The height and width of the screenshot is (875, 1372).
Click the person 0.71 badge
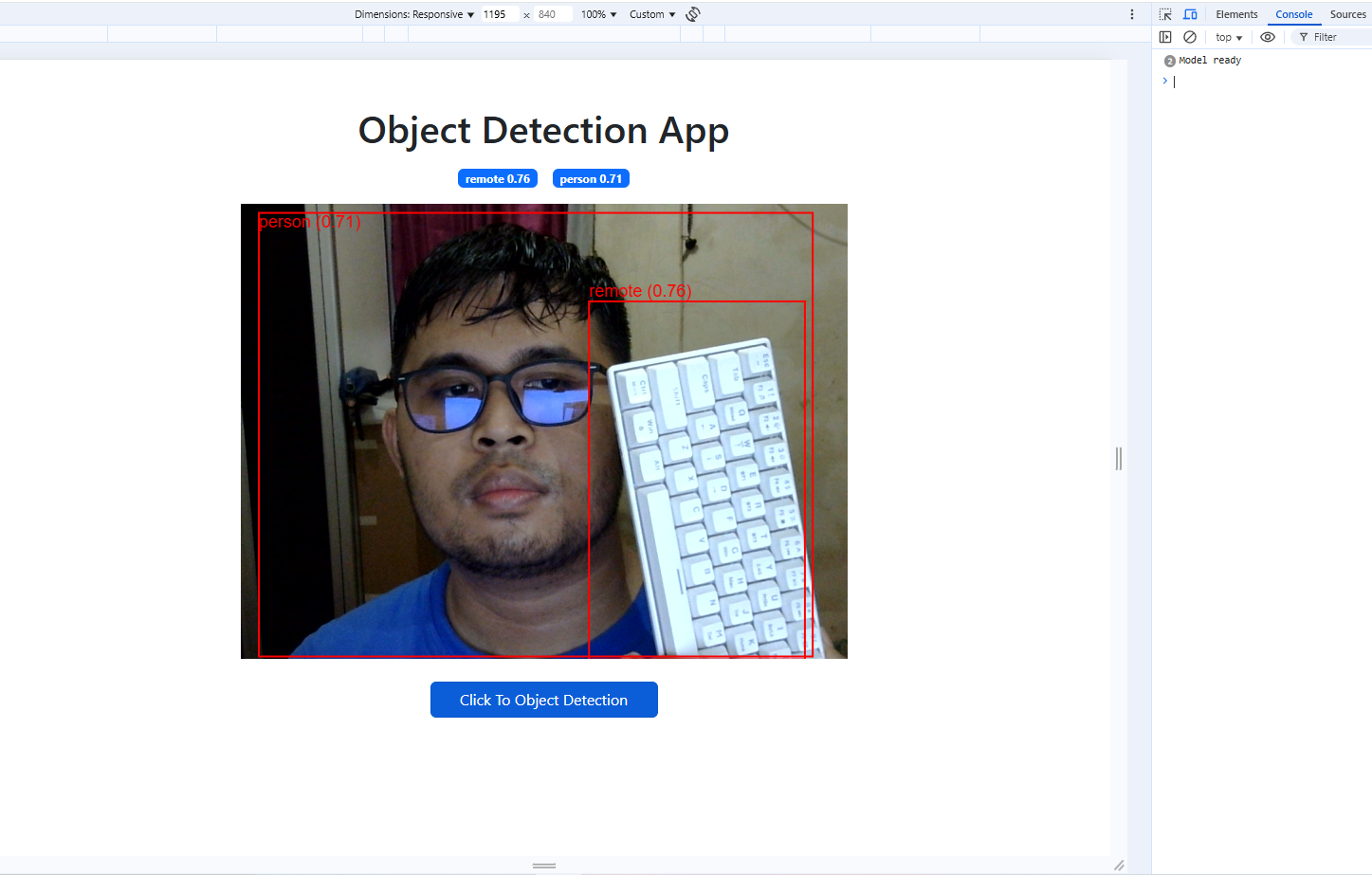click(x=591, y=178)
